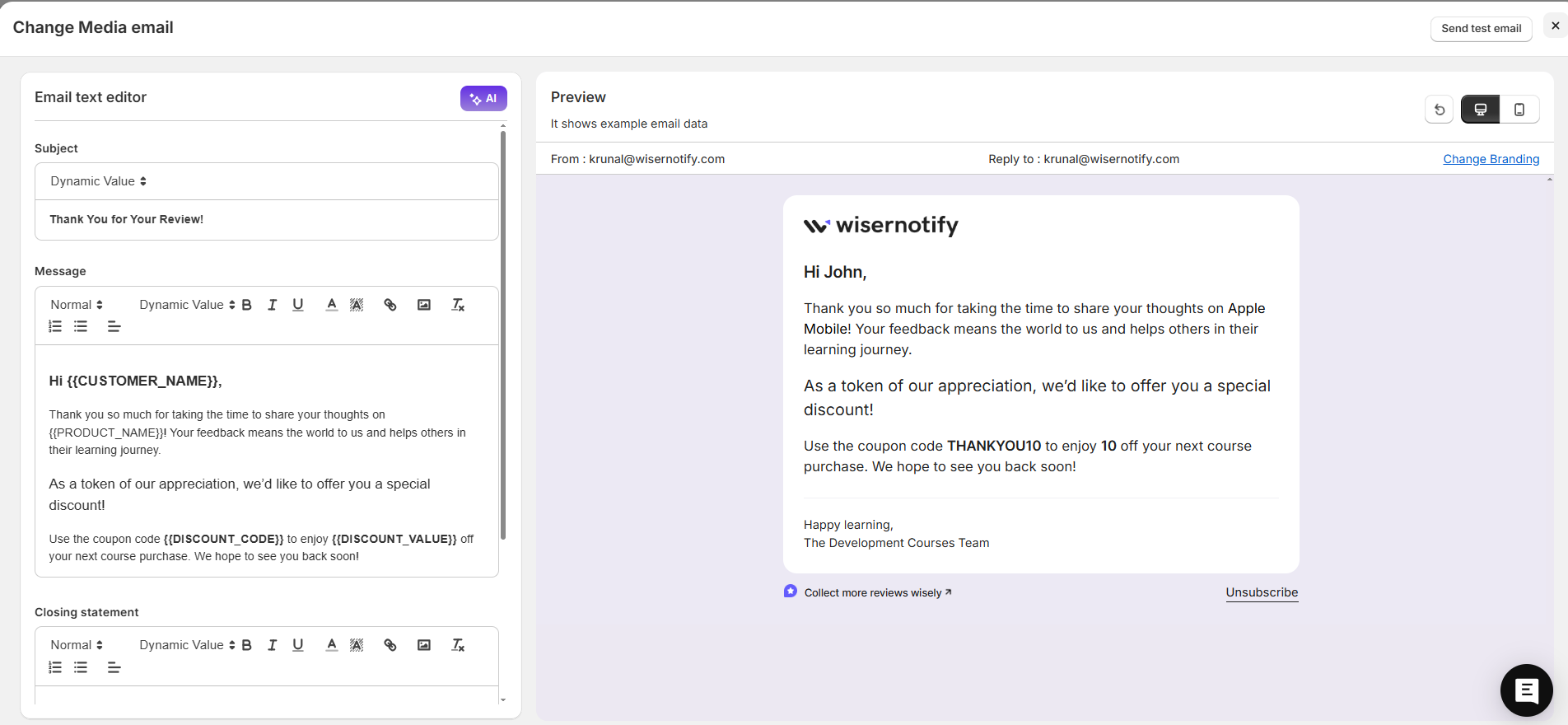
Task: Open Subject Dynamic Value dropdown
Action: point(98,181)
